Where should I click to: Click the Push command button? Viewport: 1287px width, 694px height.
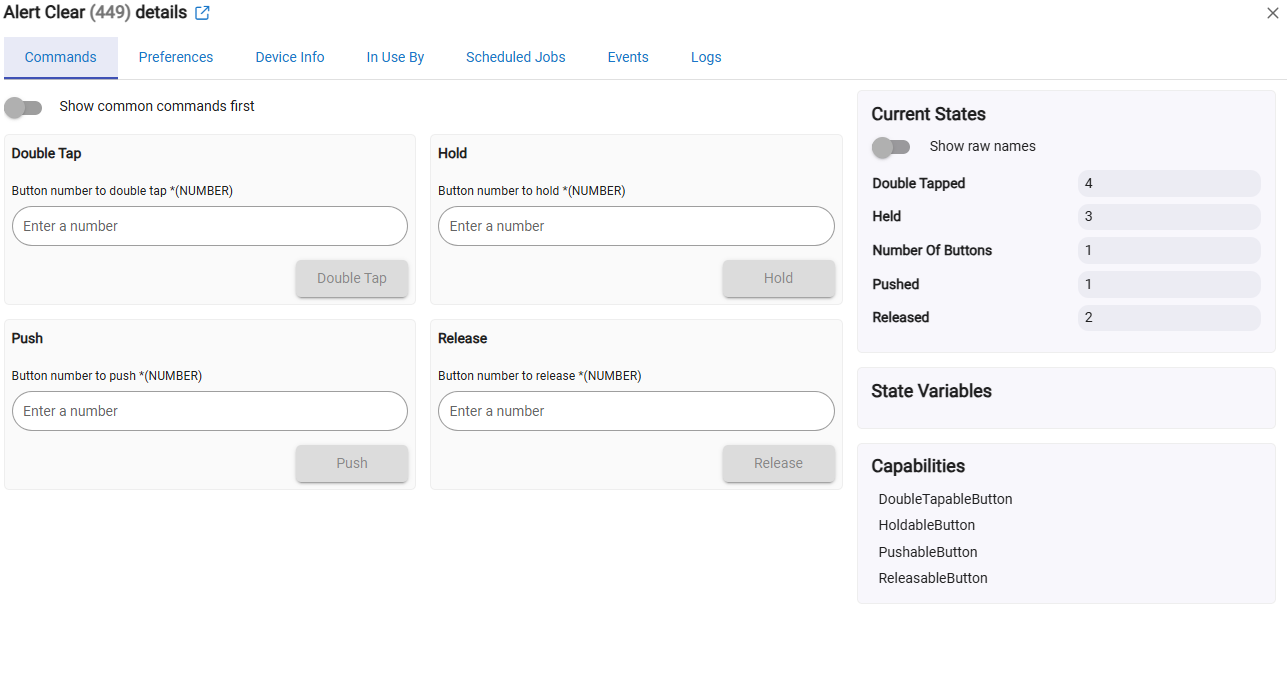pos(352,463)
